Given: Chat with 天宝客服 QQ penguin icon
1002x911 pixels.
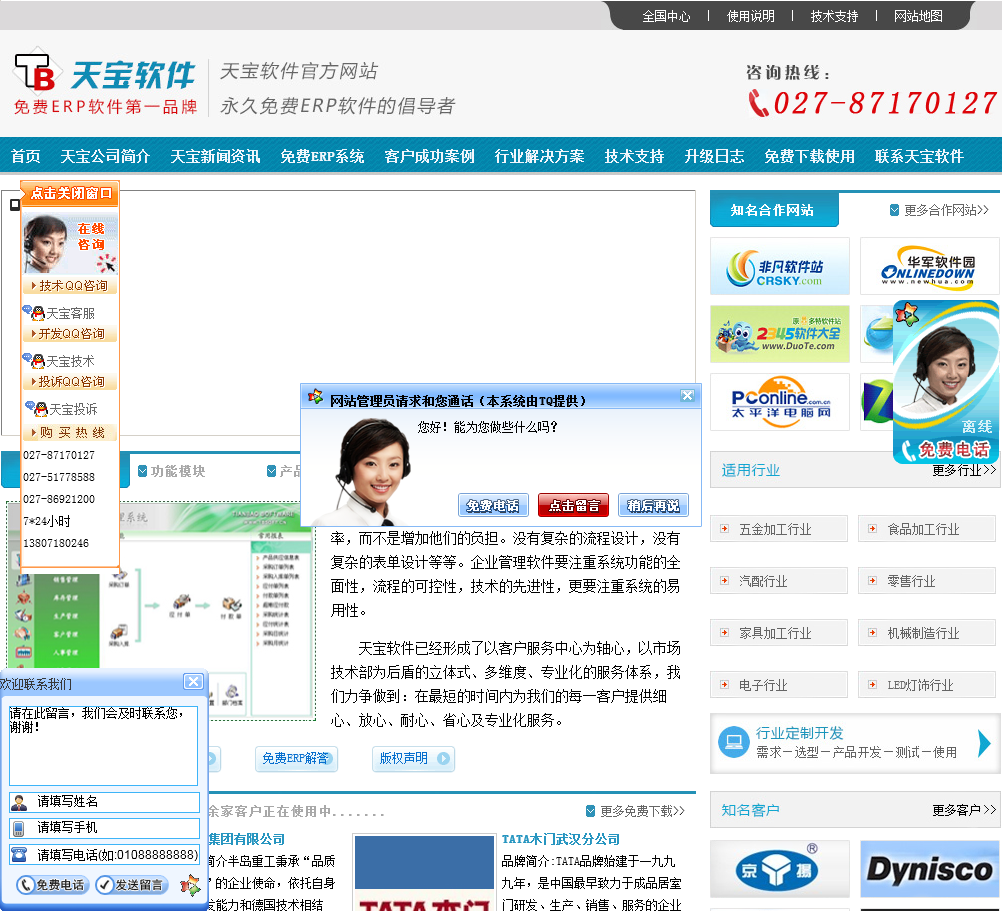Looking at the screenshot, I should pos(38,313).
